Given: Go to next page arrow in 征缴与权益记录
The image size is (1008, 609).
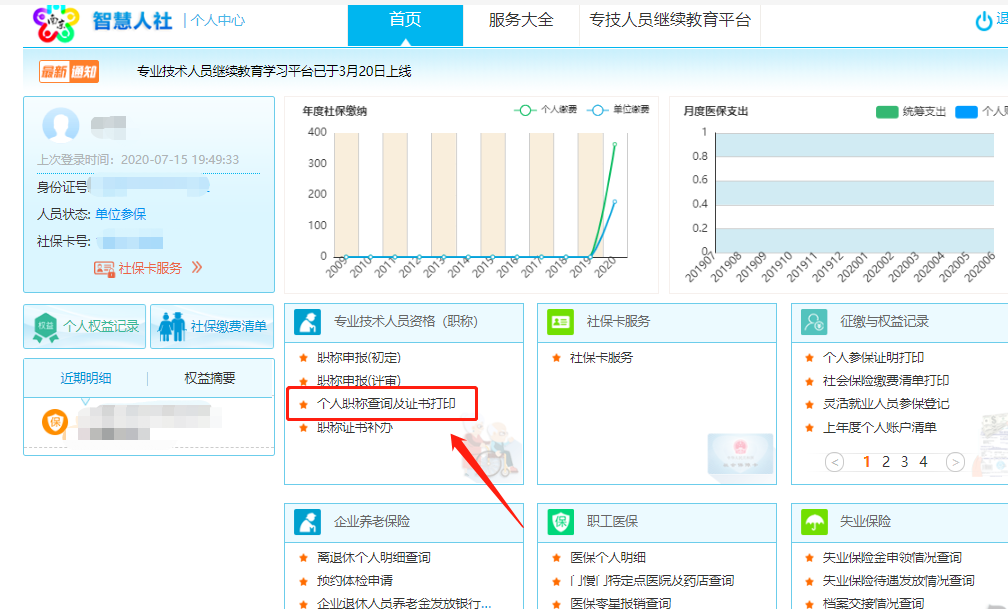Looking at the screenshot, I should tap(955, 462).
